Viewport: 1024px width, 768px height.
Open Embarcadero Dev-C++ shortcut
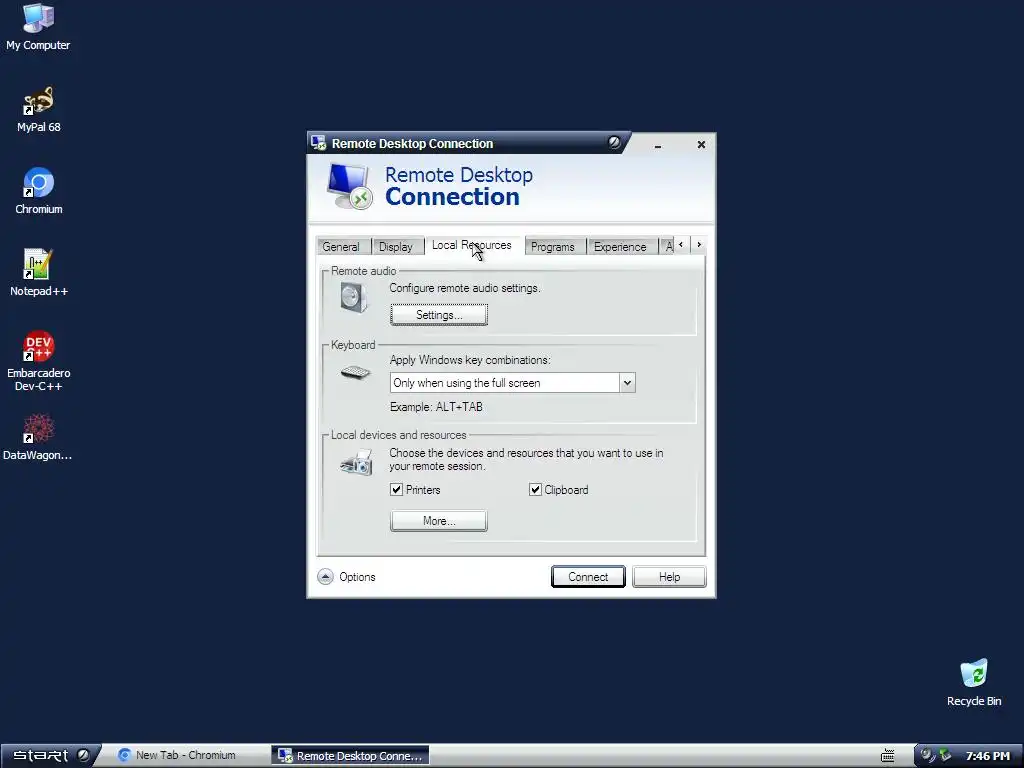click(39, 360)
